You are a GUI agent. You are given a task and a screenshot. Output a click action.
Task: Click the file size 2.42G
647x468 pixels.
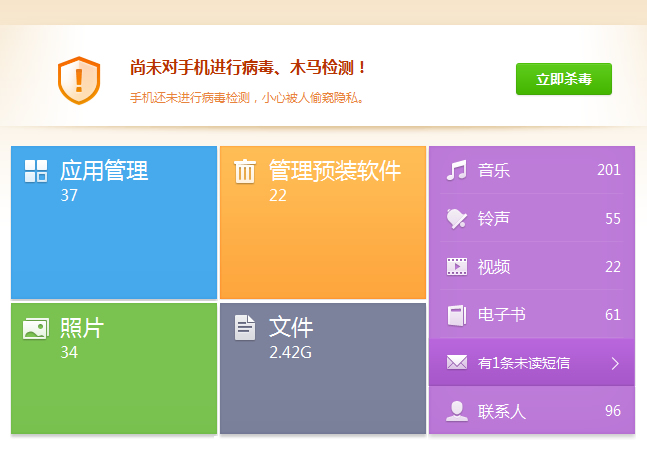[x=290, y=352]
